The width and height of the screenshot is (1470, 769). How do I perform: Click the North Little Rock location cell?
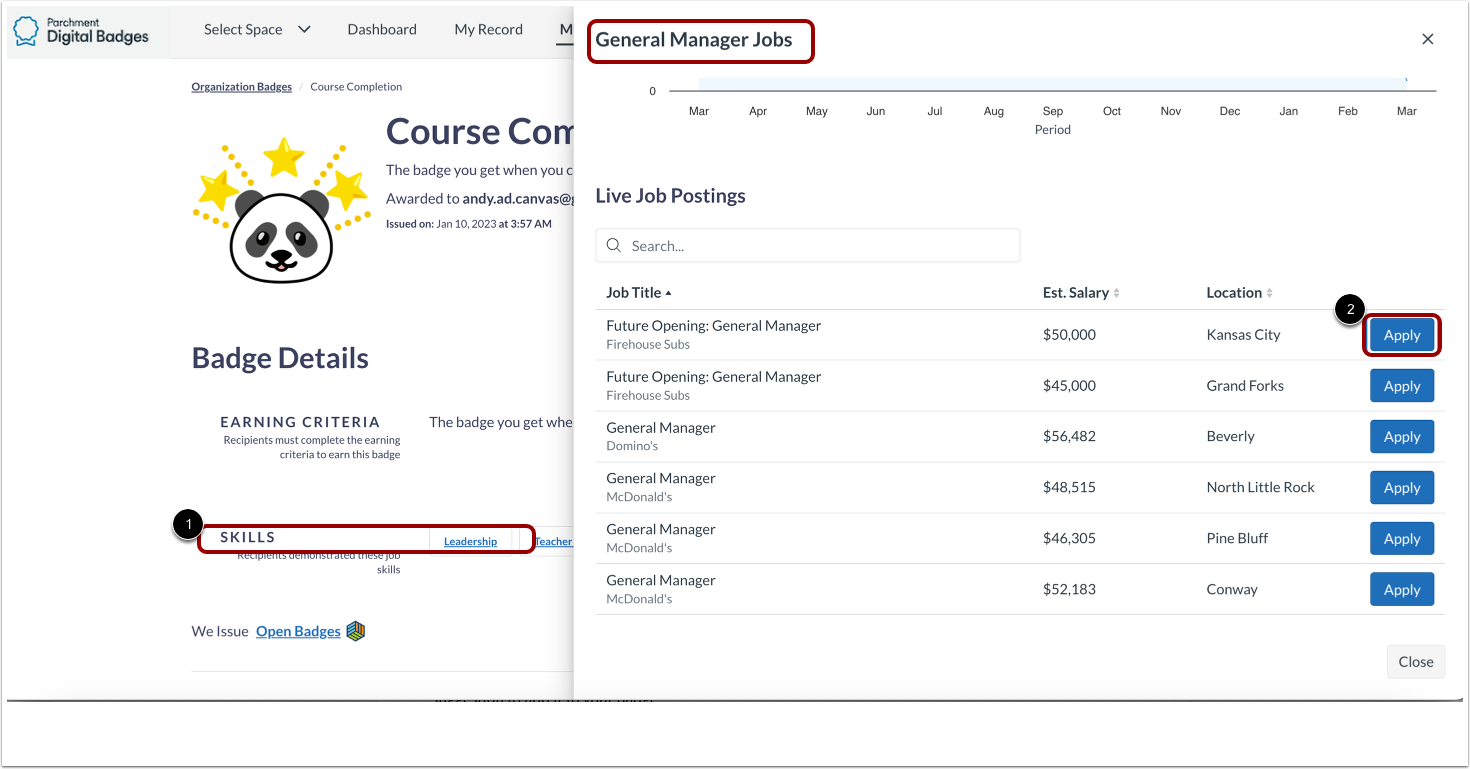click(1260, 488)
